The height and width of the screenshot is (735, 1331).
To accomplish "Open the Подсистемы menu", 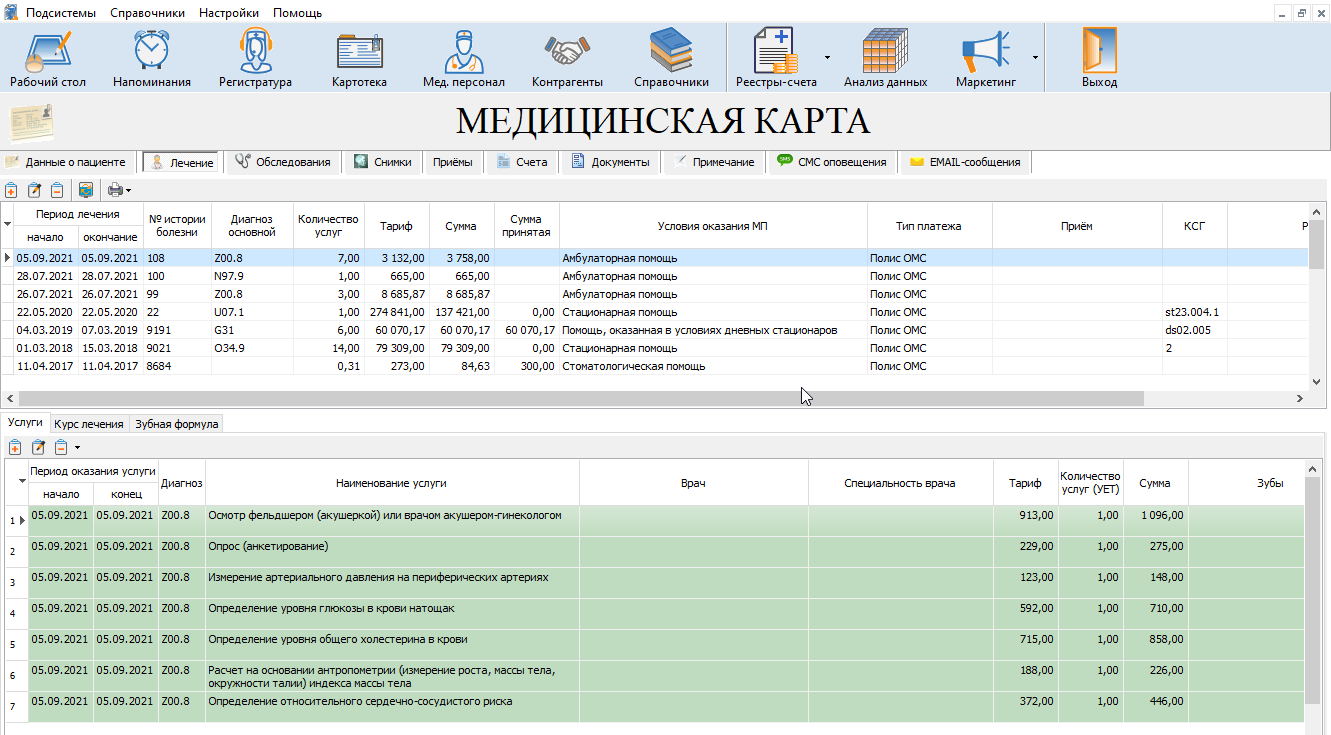I will [x=61, y=13].
